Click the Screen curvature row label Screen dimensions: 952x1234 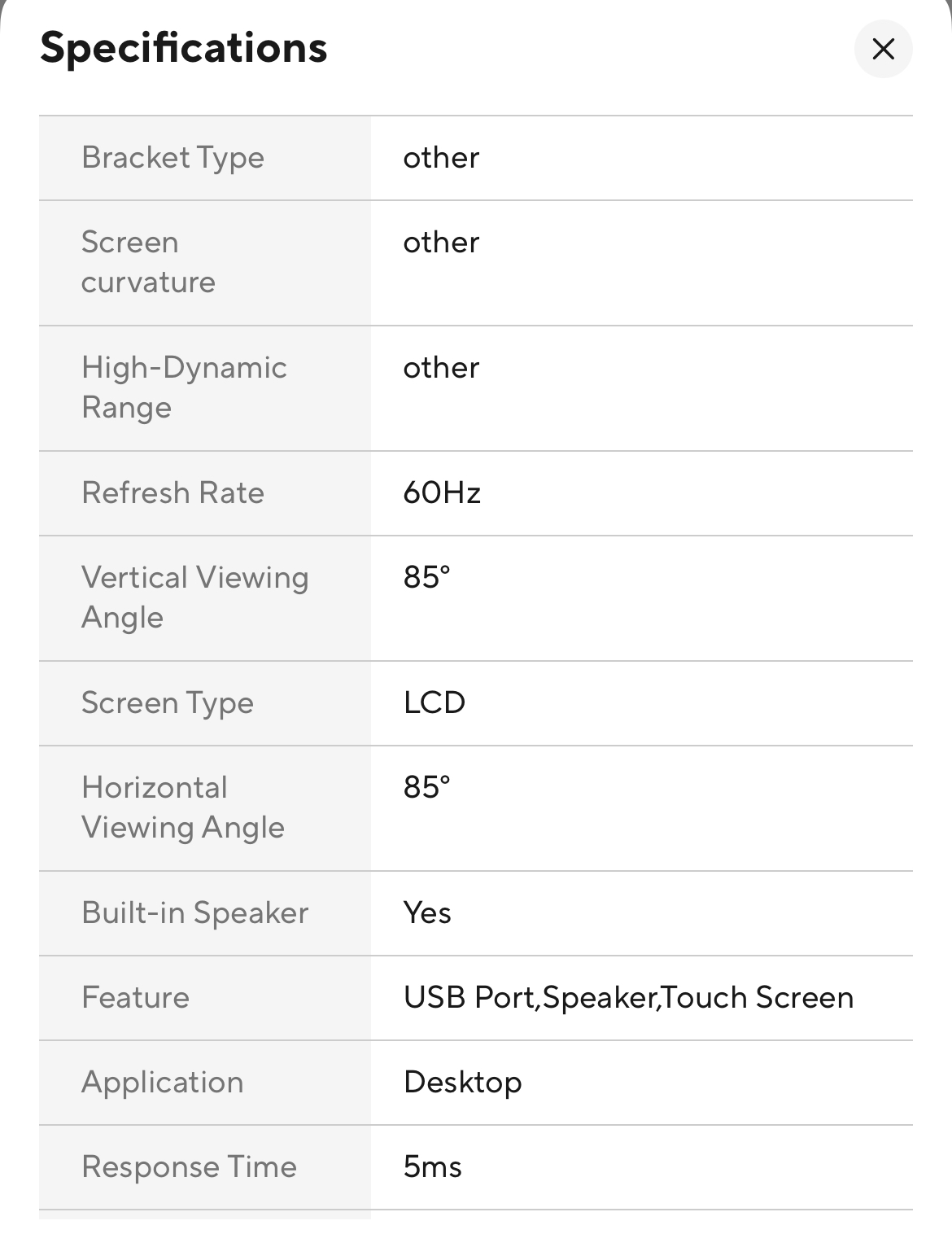tap(148, 262)
